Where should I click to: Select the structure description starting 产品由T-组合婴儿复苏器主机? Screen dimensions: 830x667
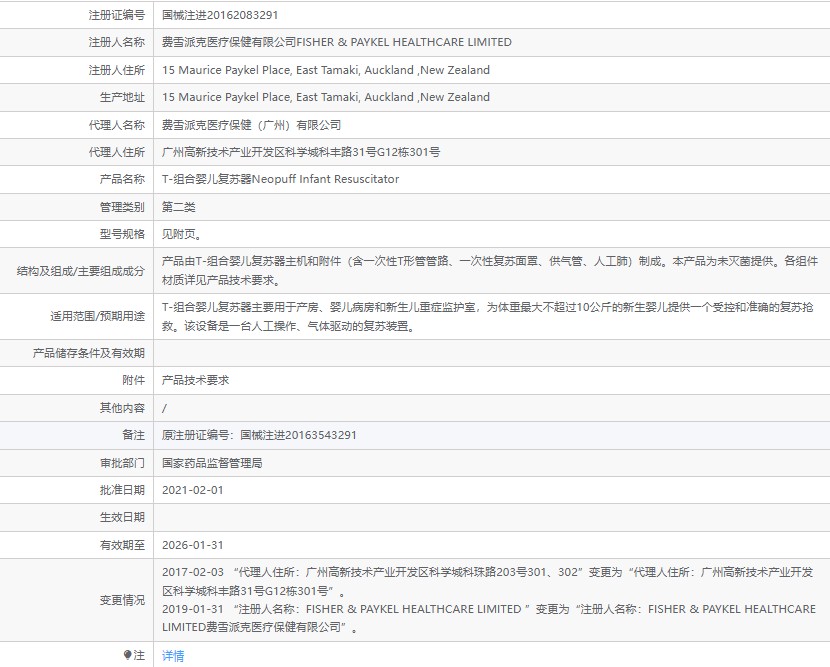490,271
